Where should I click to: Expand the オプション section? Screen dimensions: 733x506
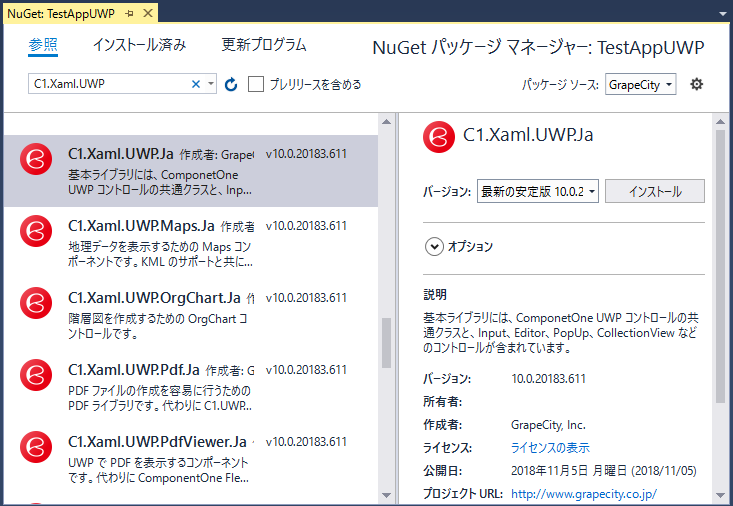(435, 246)
